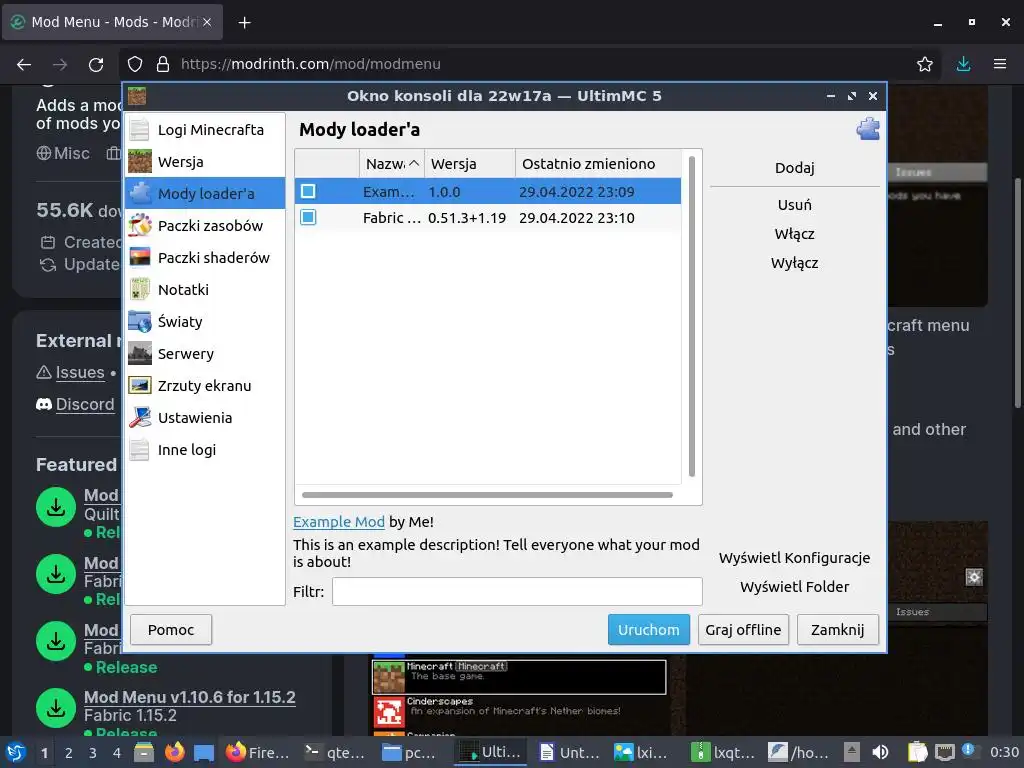
Task: Open Serwery servers icon
Action: pos(139,353)
